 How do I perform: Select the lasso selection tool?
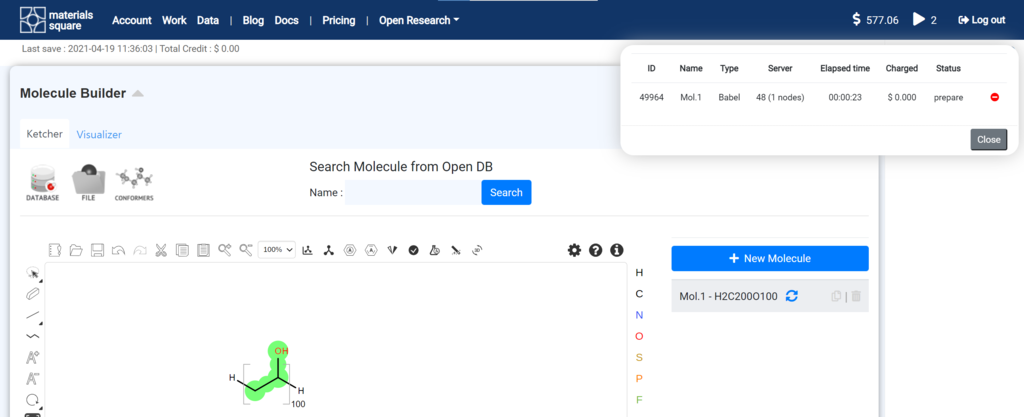pos(33,273)
